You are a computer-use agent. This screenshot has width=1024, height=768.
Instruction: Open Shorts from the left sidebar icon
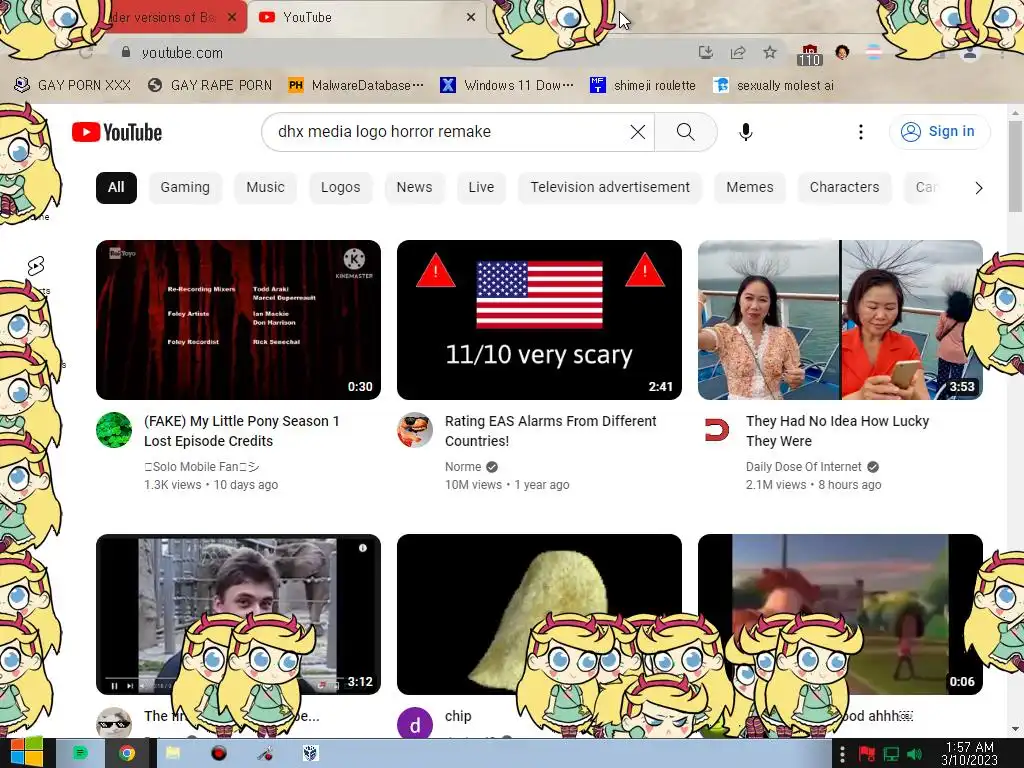pos(36,266)
